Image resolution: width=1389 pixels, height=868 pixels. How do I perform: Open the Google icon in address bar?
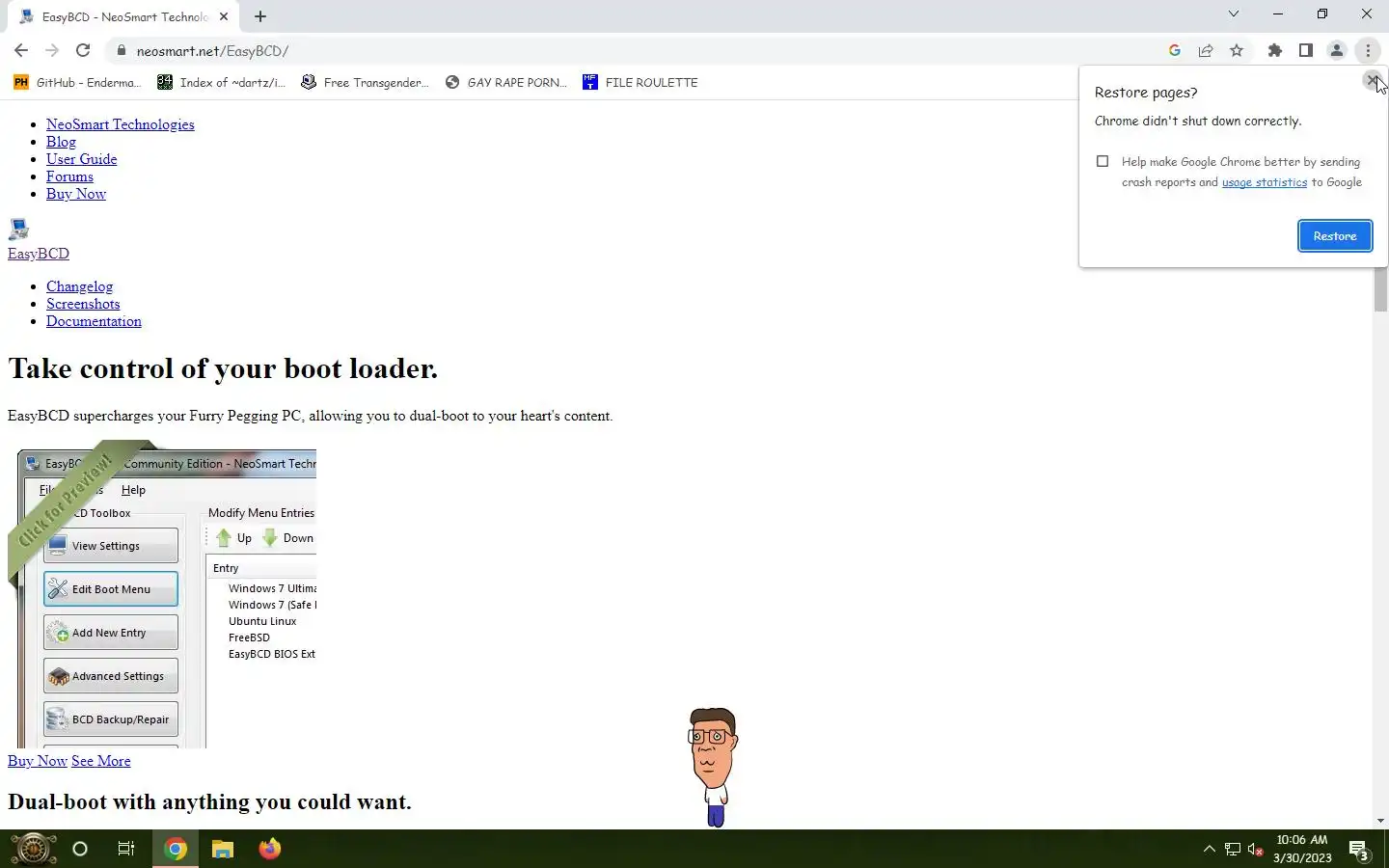[x=1174, y=50]
